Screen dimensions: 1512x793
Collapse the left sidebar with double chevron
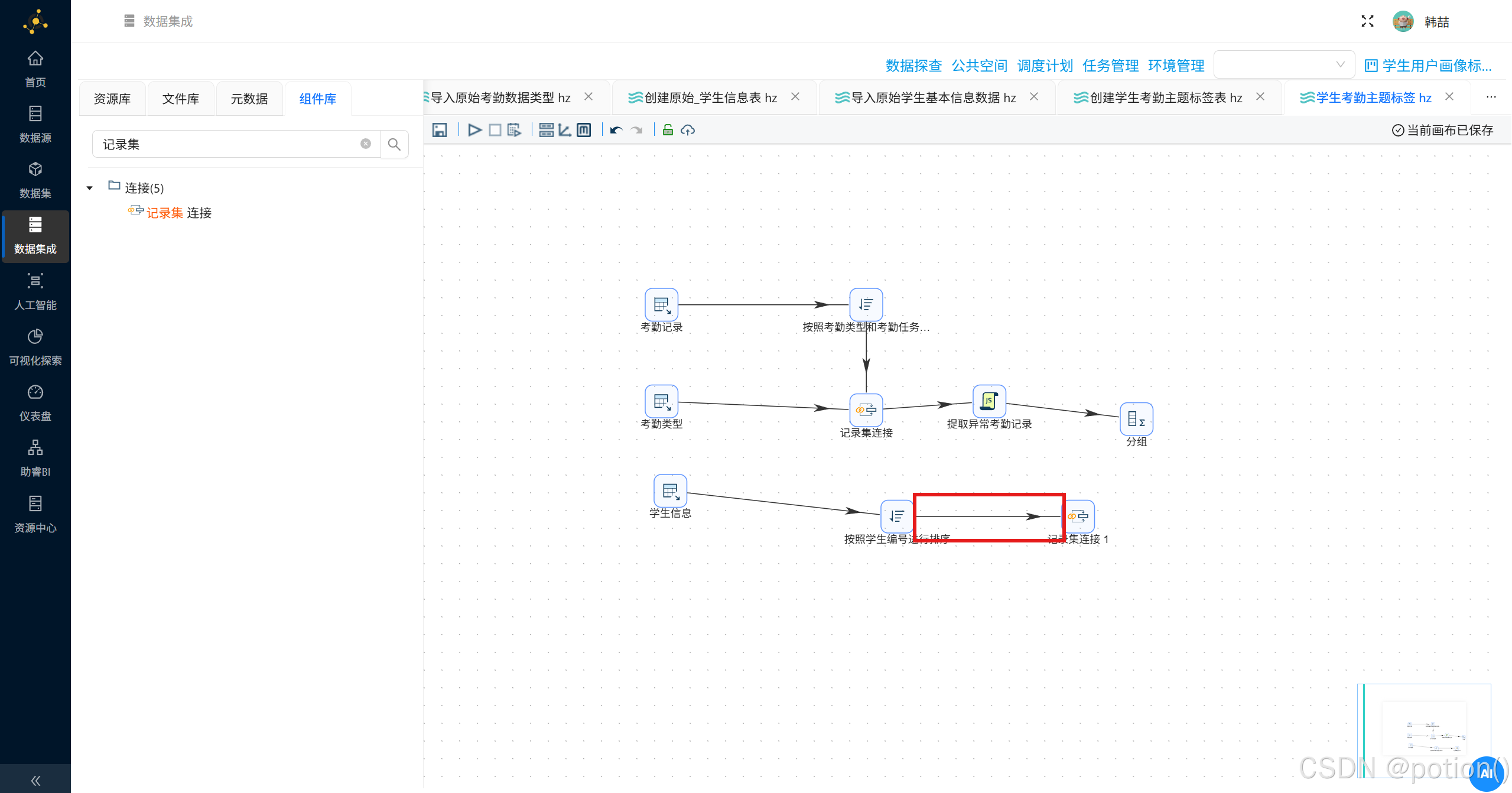[x=35, y=780]
